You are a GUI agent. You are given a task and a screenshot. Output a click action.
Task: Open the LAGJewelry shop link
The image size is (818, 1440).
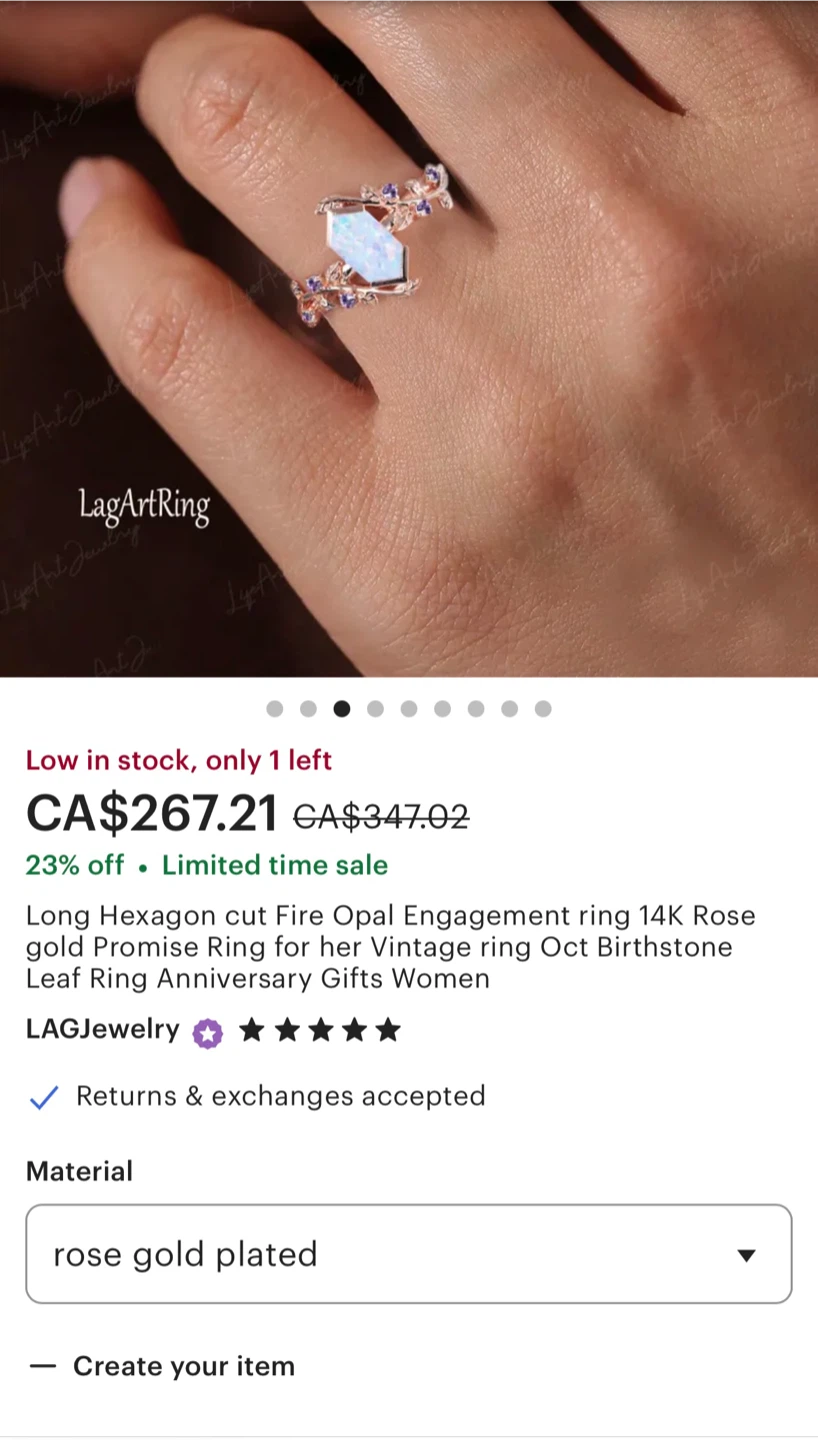pyautogui.click(x=103, y=1029)
